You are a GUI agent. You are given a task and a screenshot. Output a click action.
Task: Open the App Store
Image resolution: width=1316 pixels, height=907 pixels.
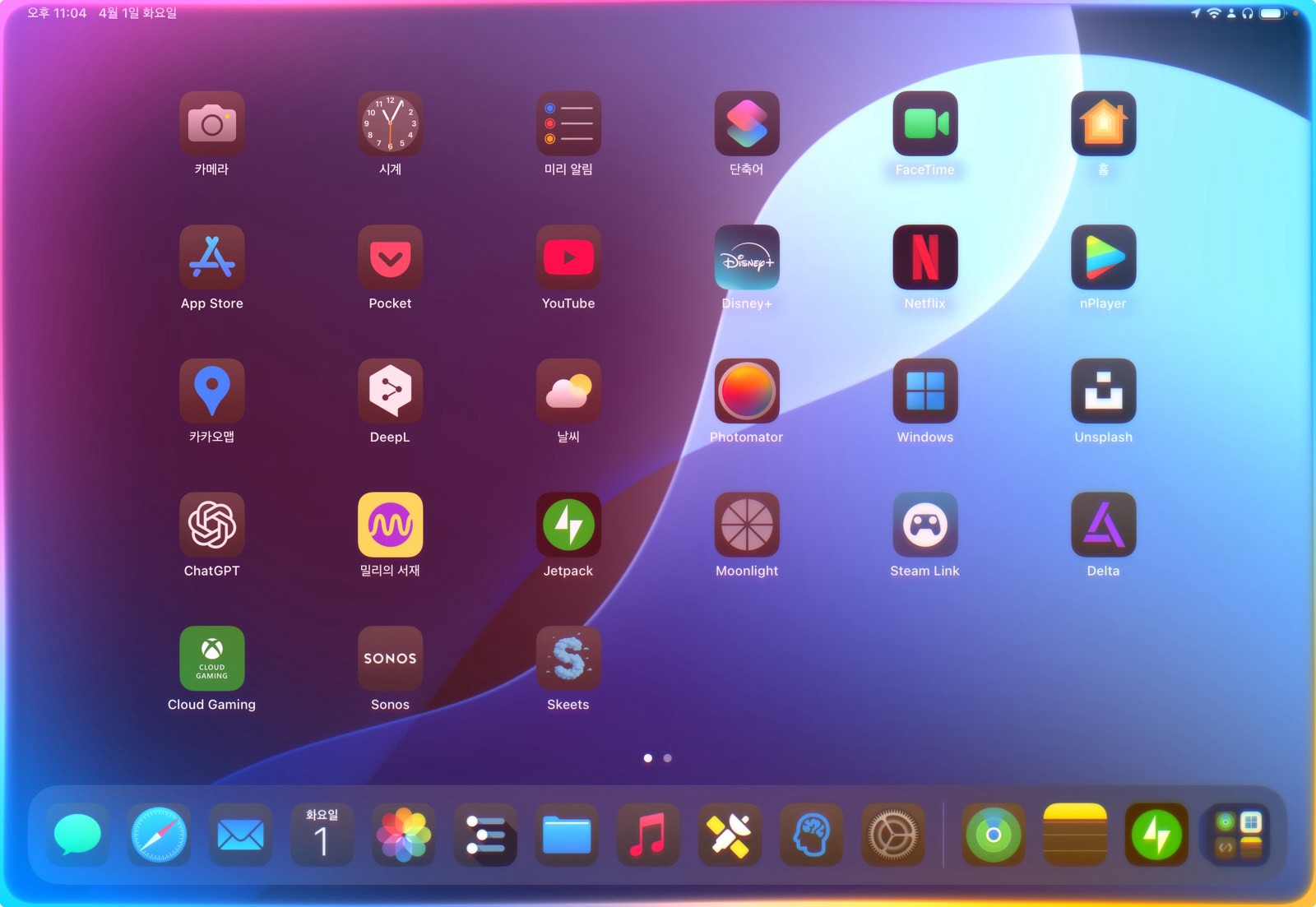coord(211,257)
